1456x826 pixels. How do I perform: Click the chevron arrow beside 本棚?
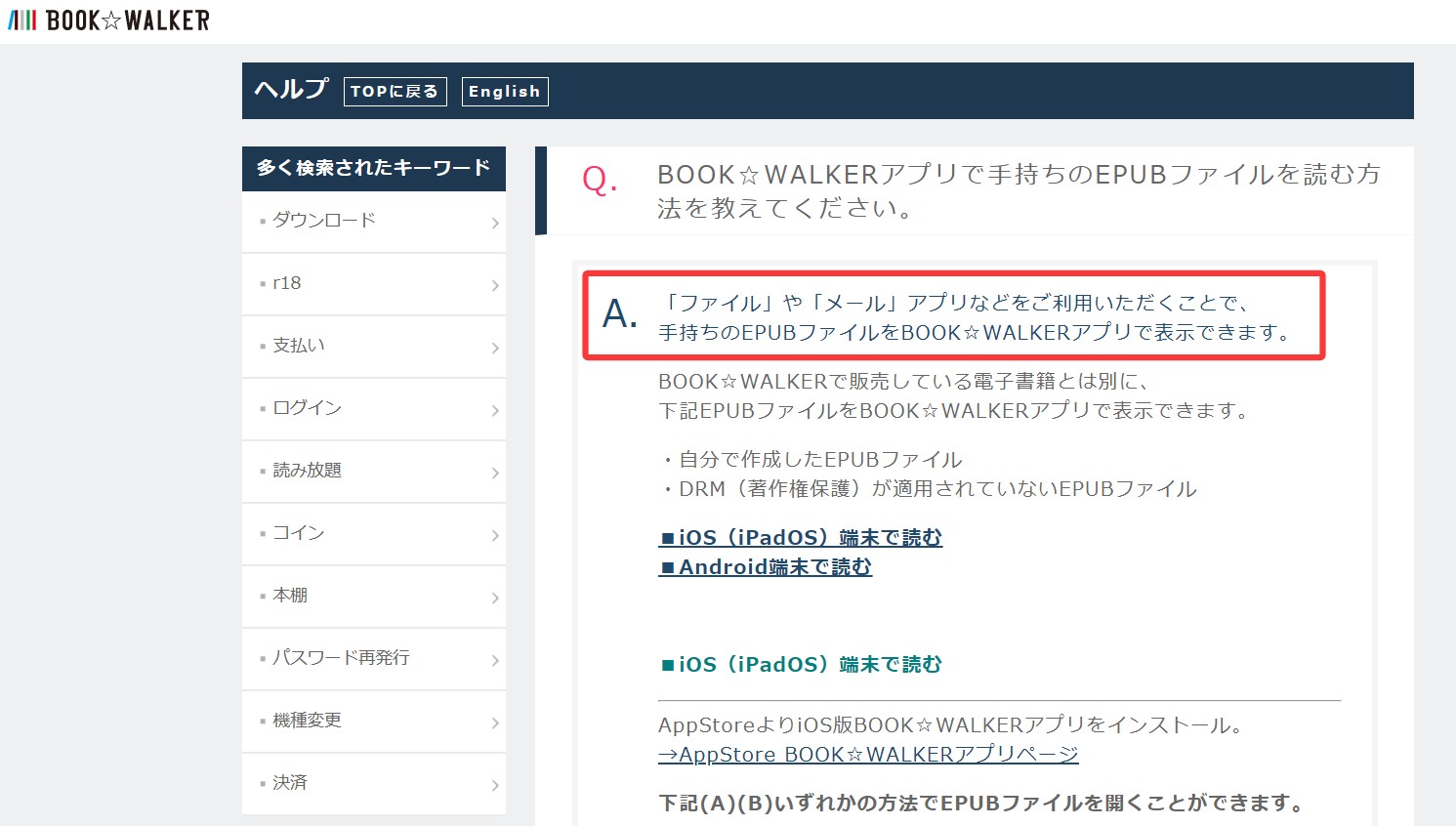tap(495, 599)
